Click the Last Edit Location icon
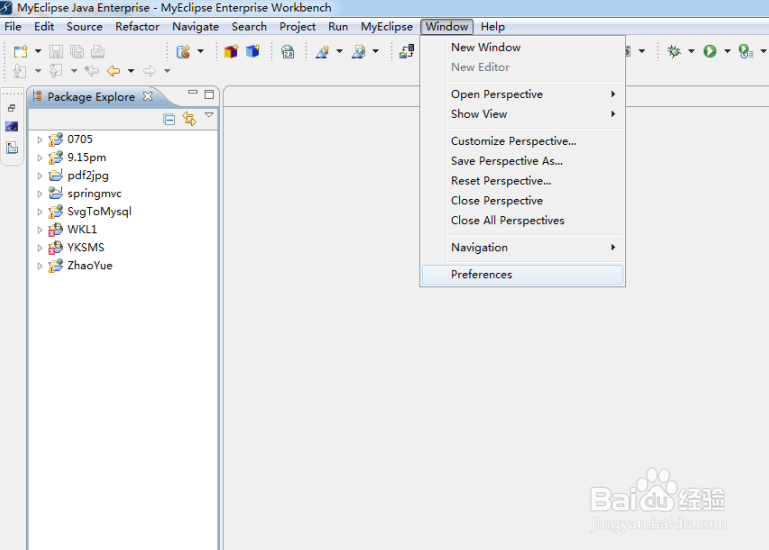Screen dimensions: 769x550 pos(92,71)
